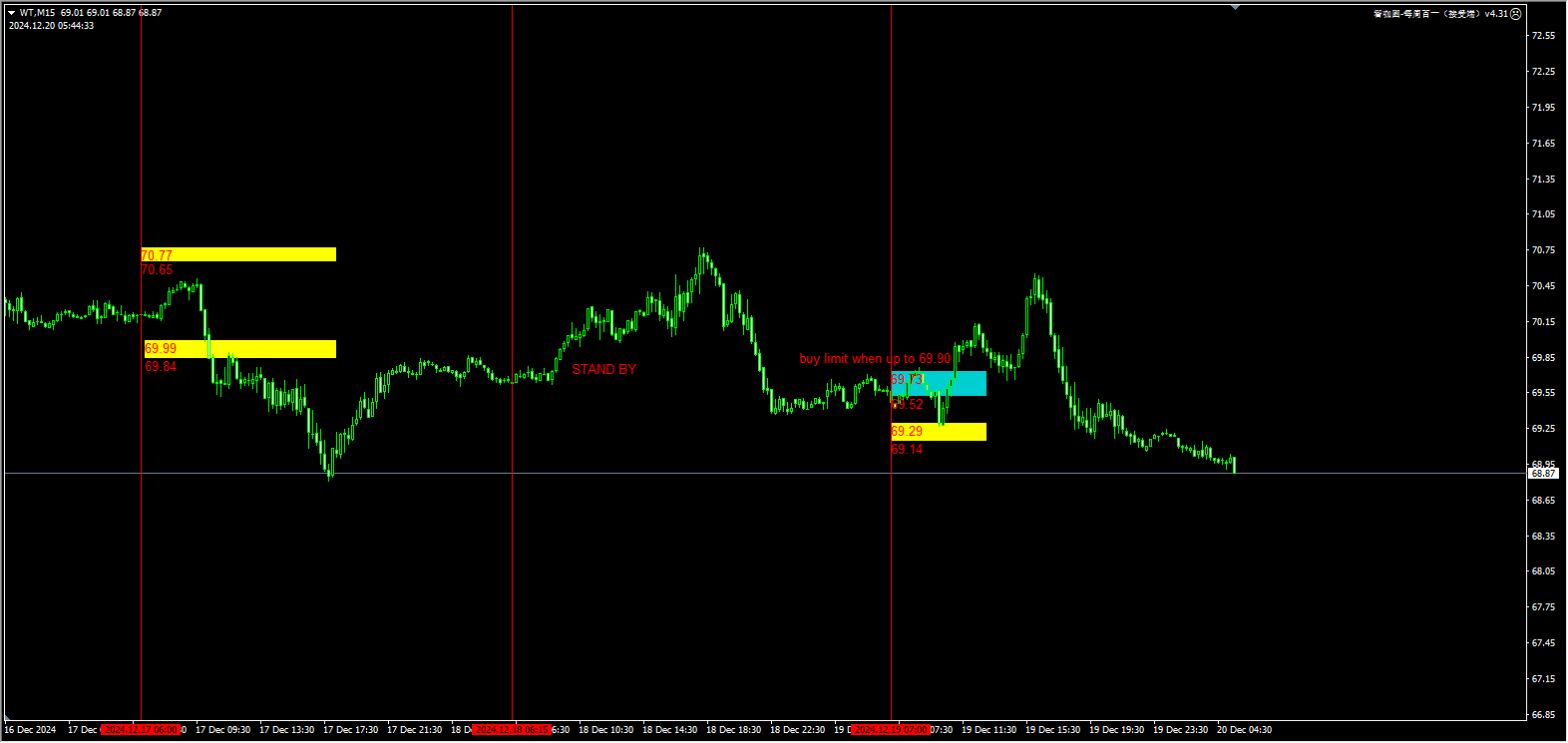
Task: Click the red 2024.12.19 07:00 time marker
Action: [x=891, y=730]
